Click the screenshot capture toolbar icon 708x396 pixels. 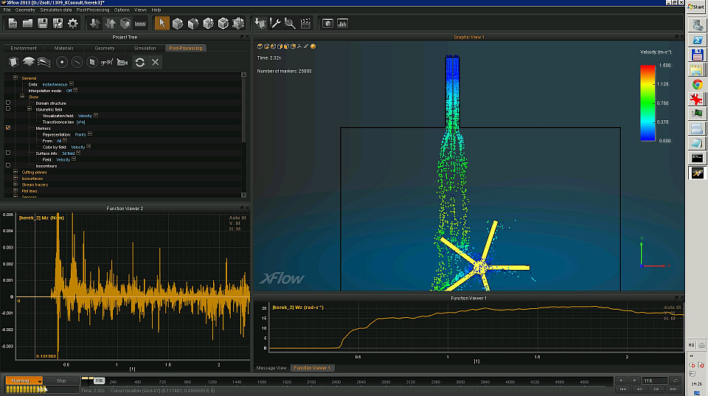[327, 23]
